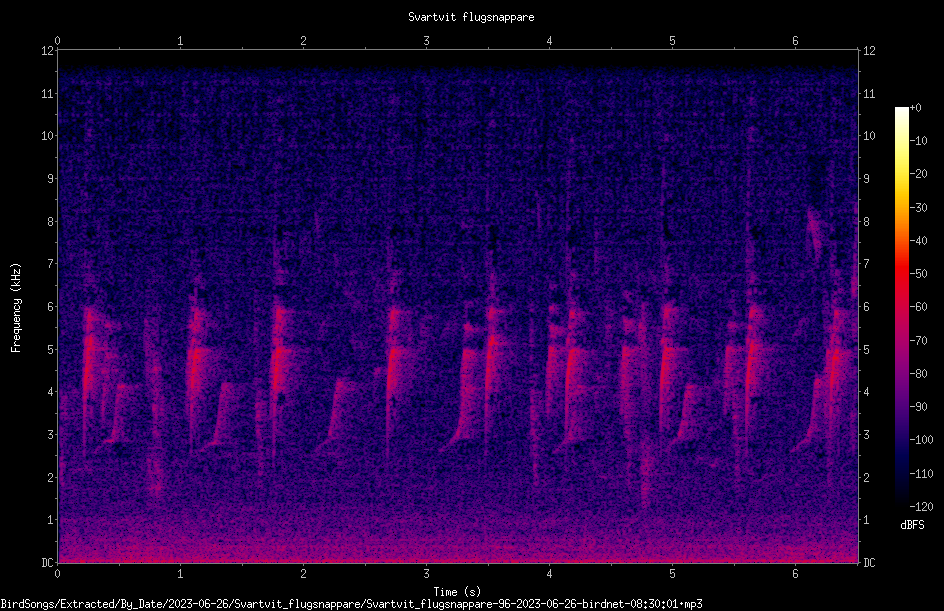Click the '4' tick on the right frequency axis
944x611 pixels.
click(866, 392)
